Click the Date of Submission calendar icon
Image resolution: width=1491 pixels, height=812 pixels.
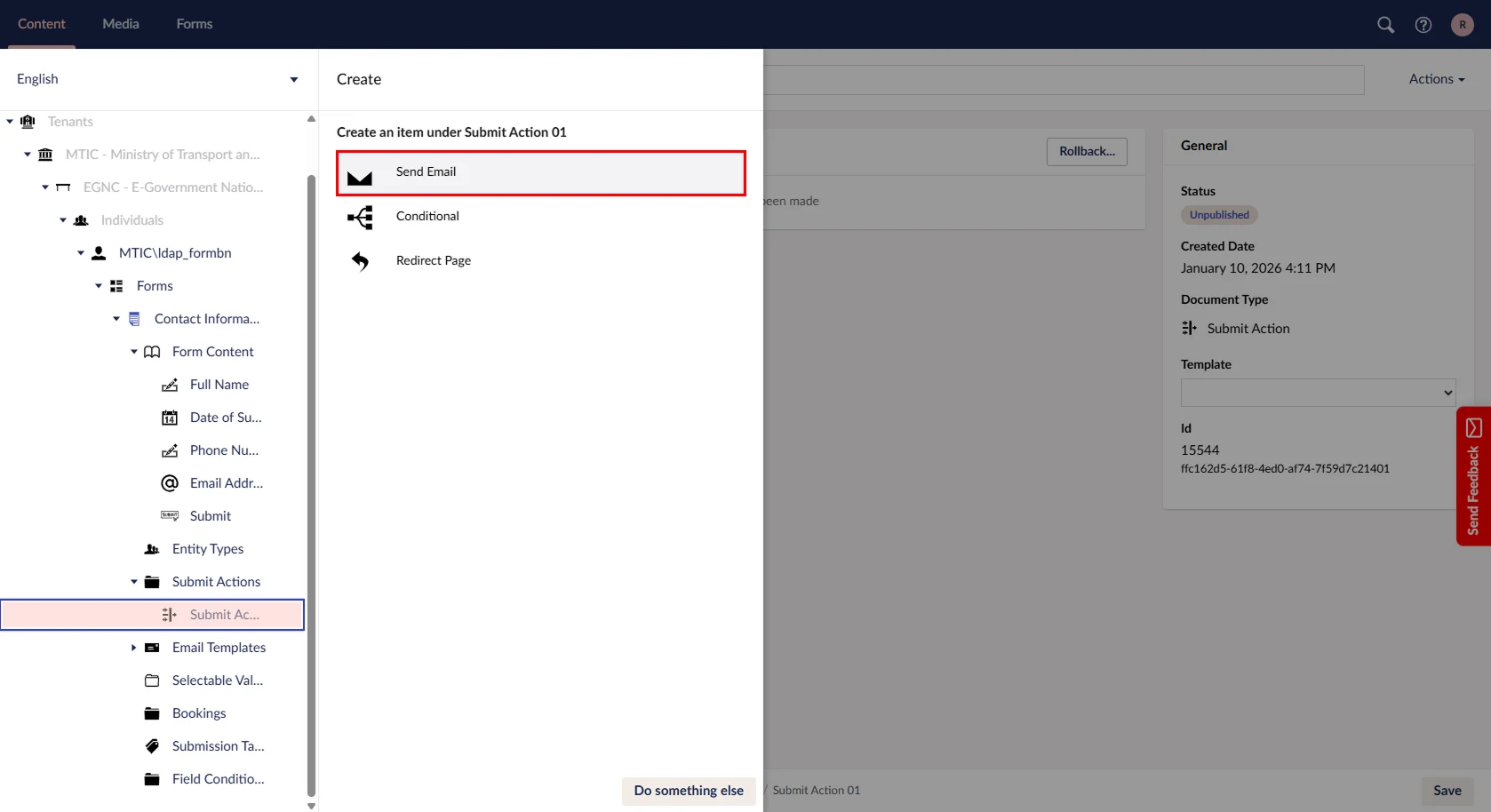(170, 418)
